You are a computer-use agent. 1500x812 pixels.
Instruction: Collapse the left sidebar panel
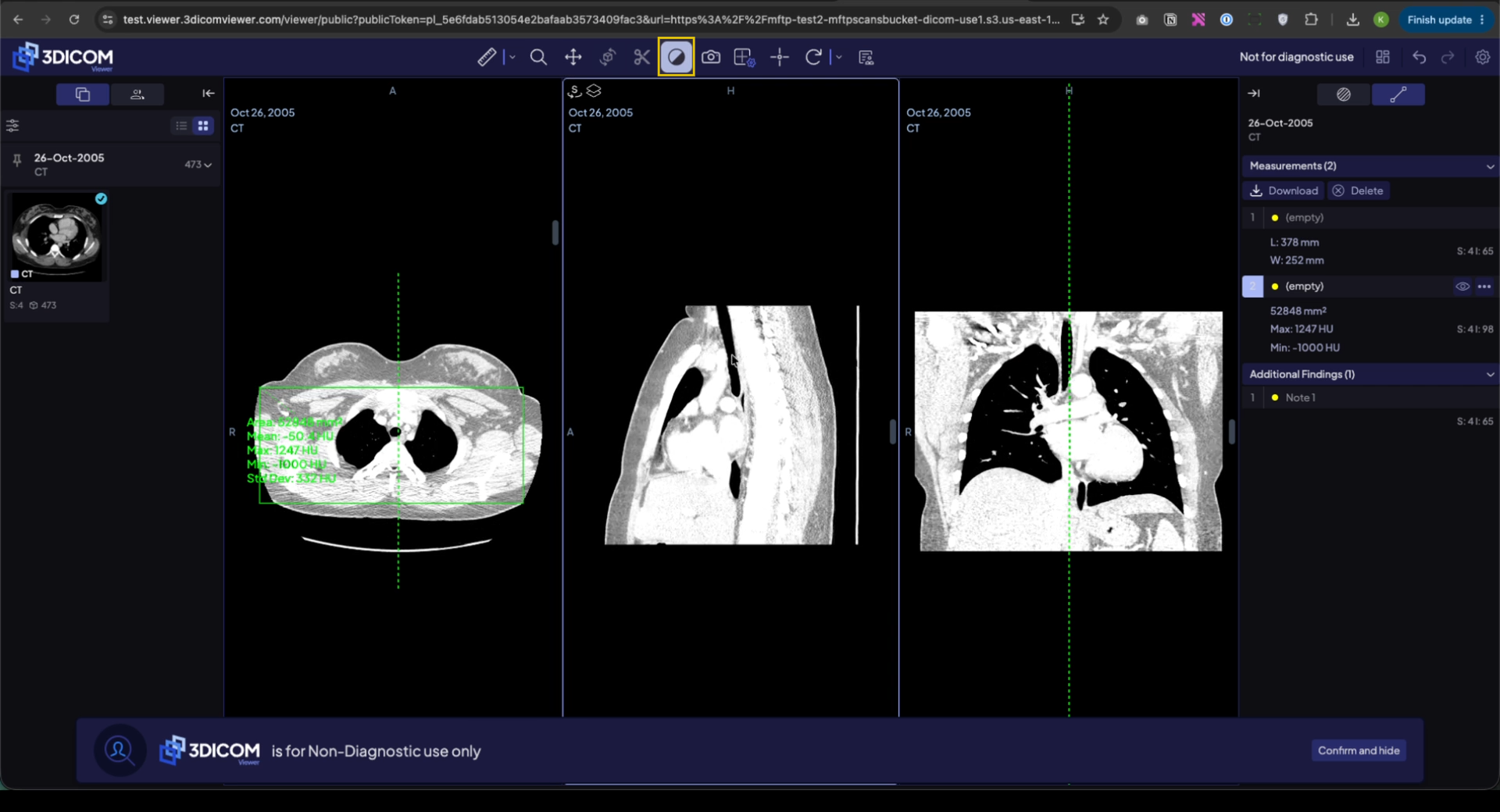208,94
